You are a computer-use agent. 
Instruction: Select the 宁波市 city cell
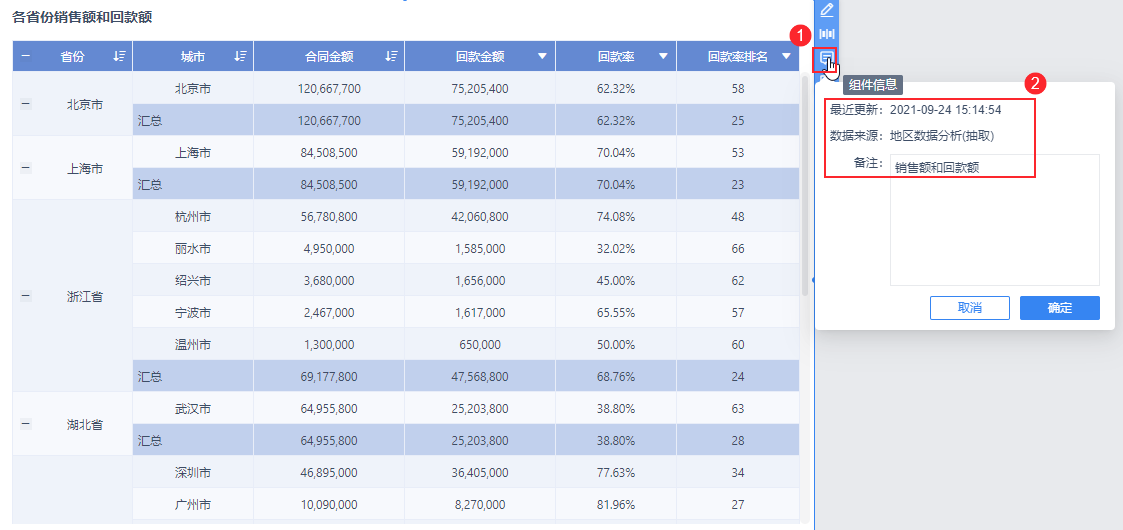[x=193, y=312]
